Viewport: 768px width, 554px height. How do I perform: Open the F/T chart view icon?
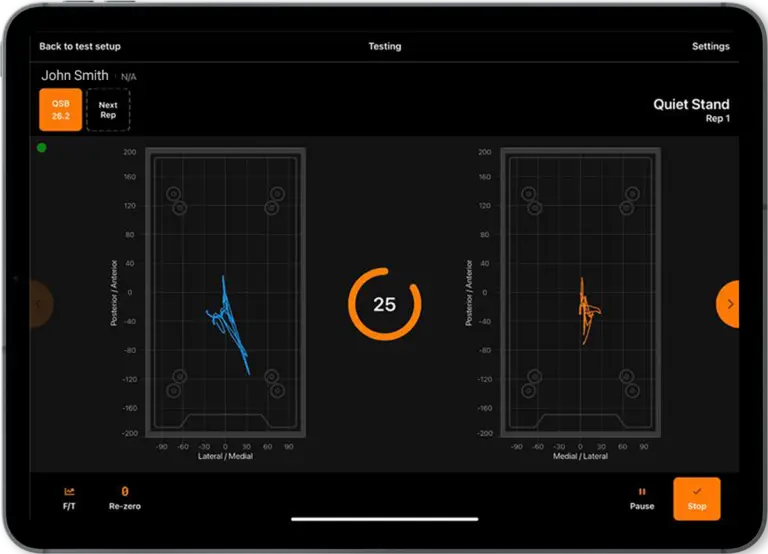click(69, 497)
